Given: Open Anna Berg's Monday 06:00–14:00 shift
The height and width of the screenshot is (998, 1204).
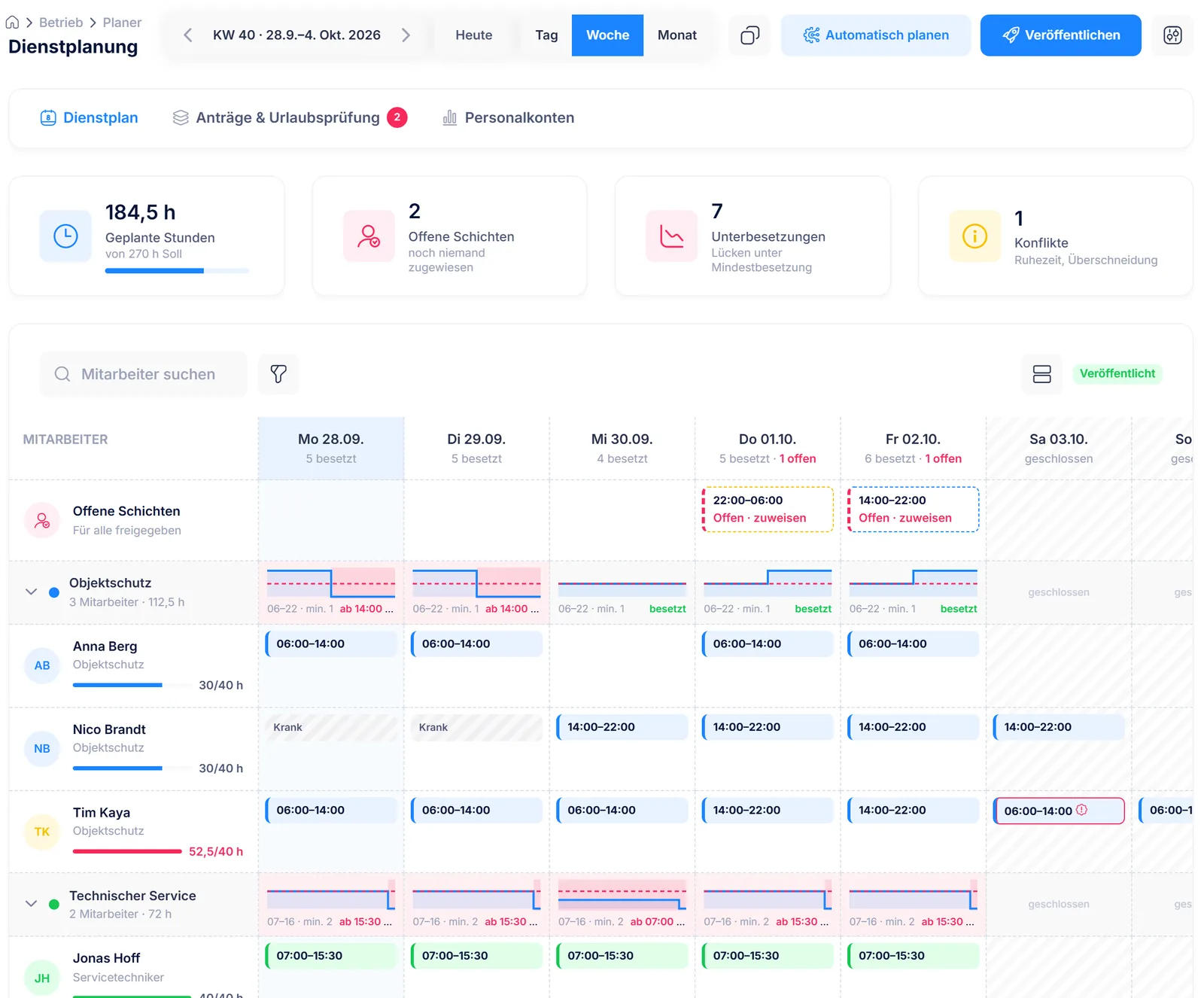Looking at the screenshot, I should [331, 644].
